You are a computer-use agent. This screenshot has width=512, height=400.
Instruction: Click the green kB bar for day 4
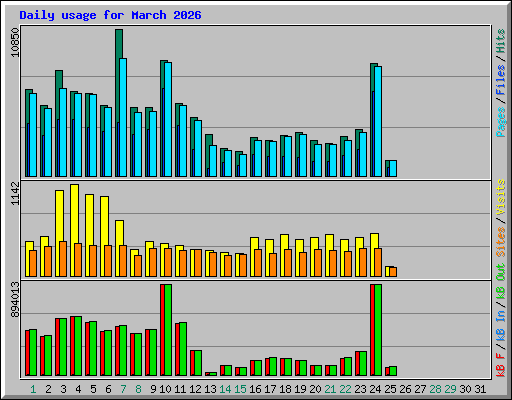coord(78,346)
